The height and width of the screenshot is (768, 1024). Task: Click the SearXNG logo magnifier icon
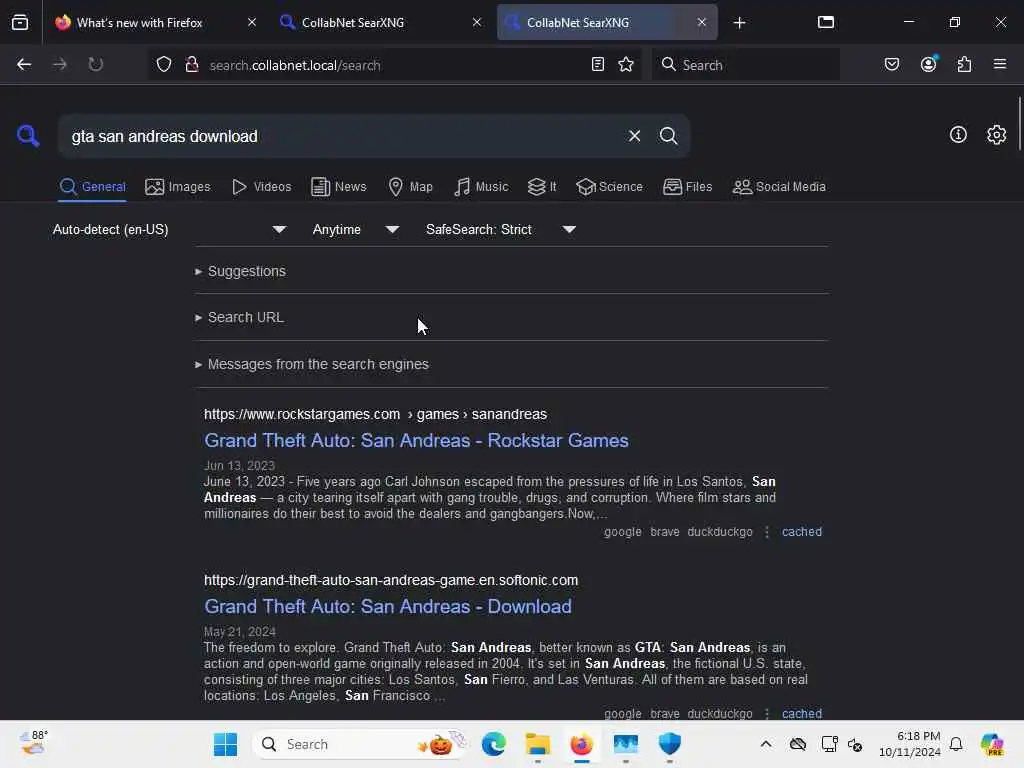click(x=28, y=136)
